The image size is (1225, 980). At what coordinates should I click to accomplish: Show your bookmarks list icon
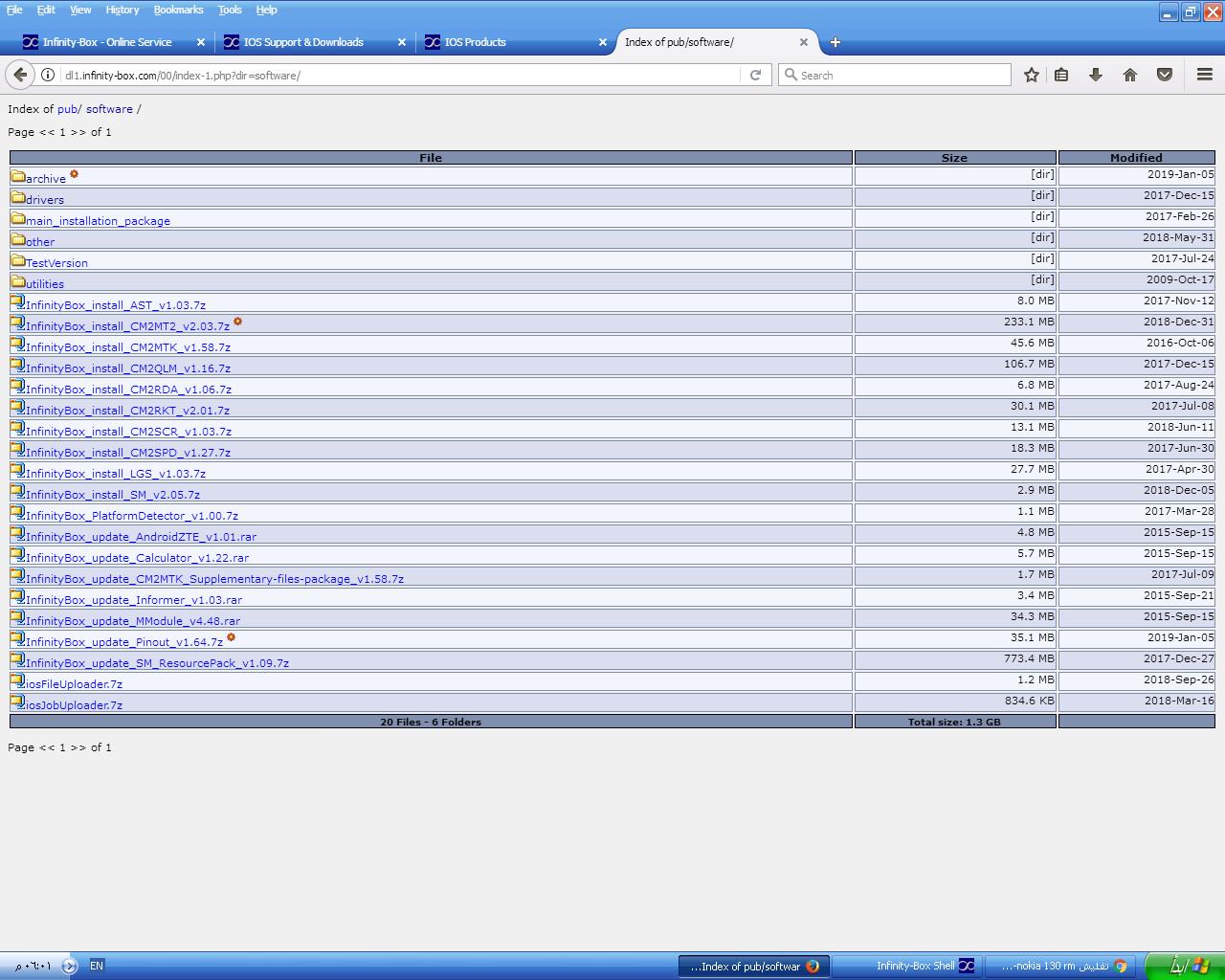1061,75
